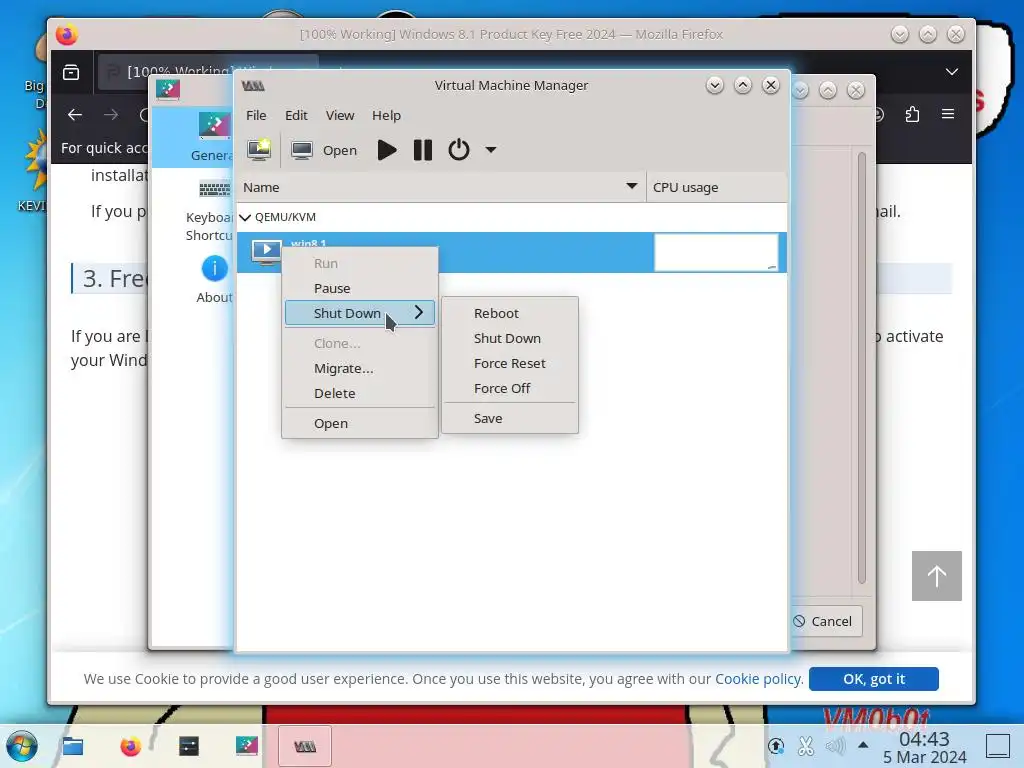Expand hidden tray icons arrow
Screen dimensions: 1024x768
point(863,744)
